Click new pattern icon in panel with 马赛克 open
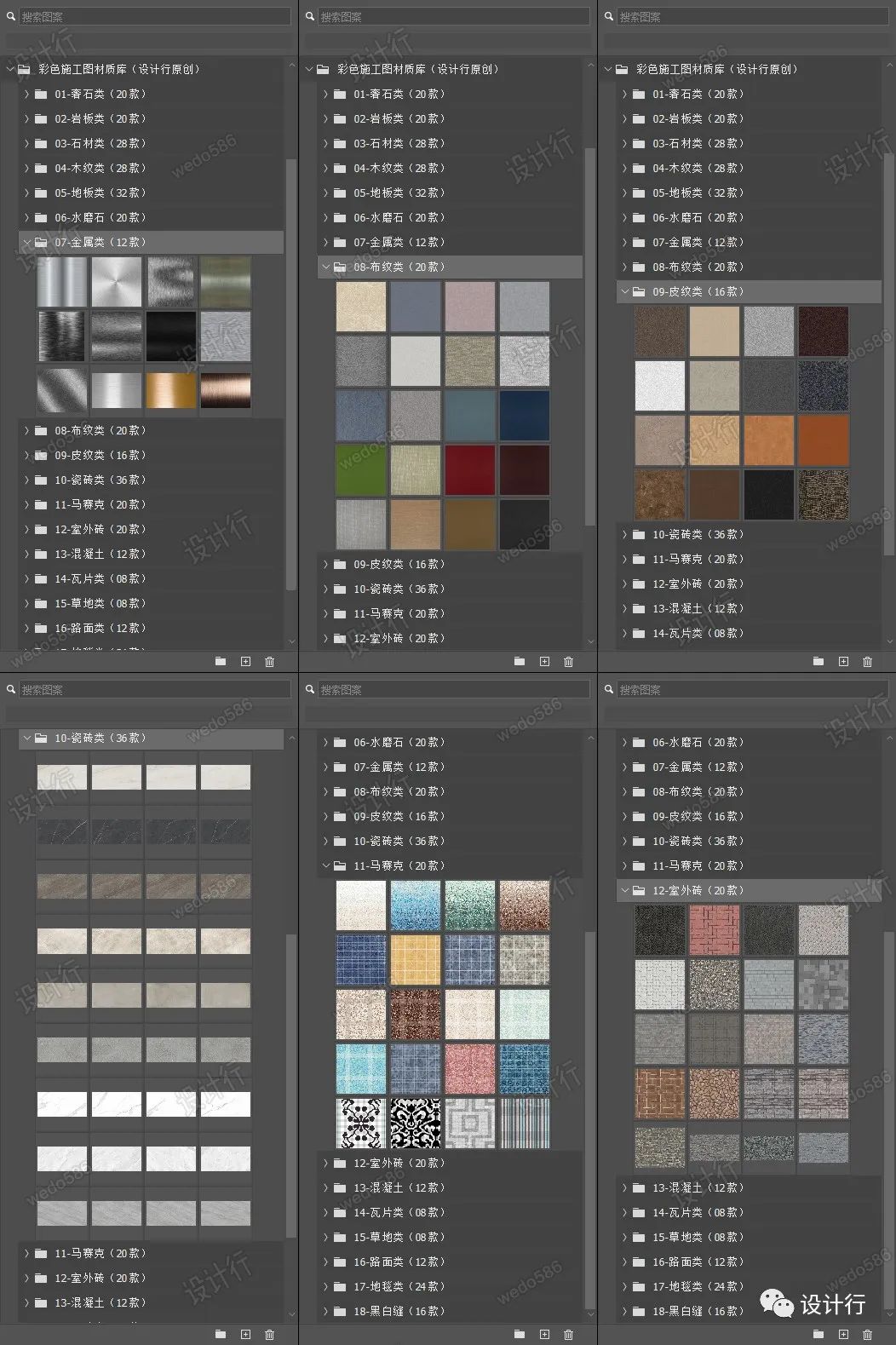This screenshot has width=896, height=1345. (544, 1334)
